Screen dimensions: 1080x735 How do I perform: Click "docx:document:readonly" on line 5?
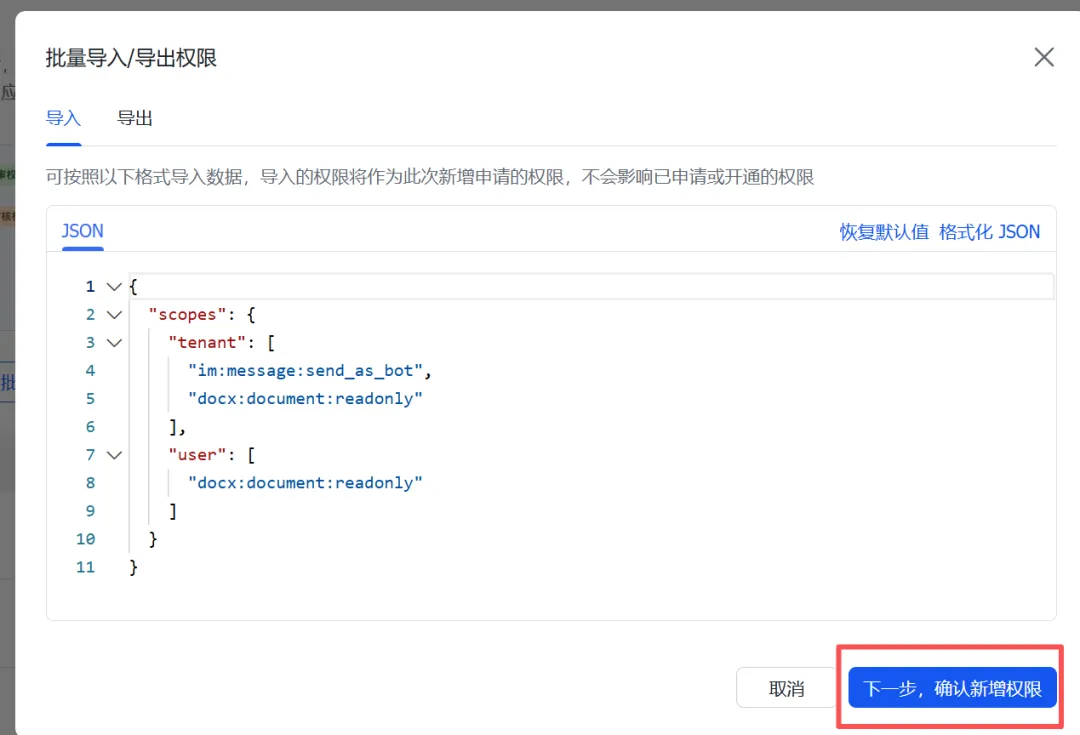305,399
